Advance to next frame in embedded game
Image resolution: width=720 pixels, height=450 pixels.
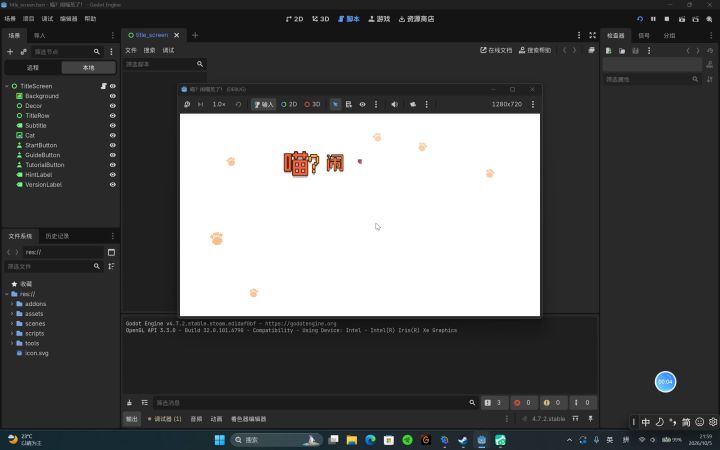201,104
